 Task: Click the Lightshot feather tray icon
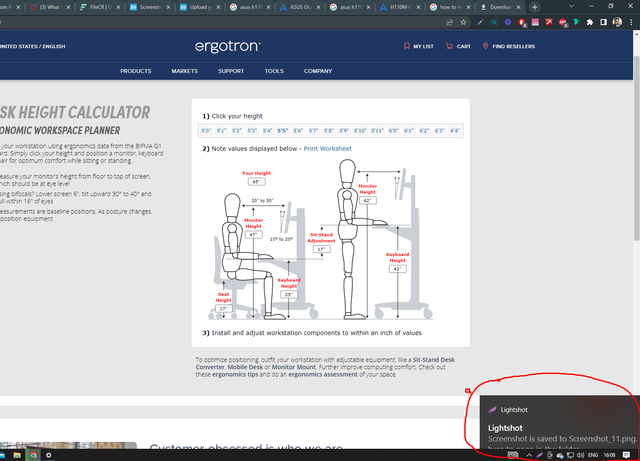539,455
